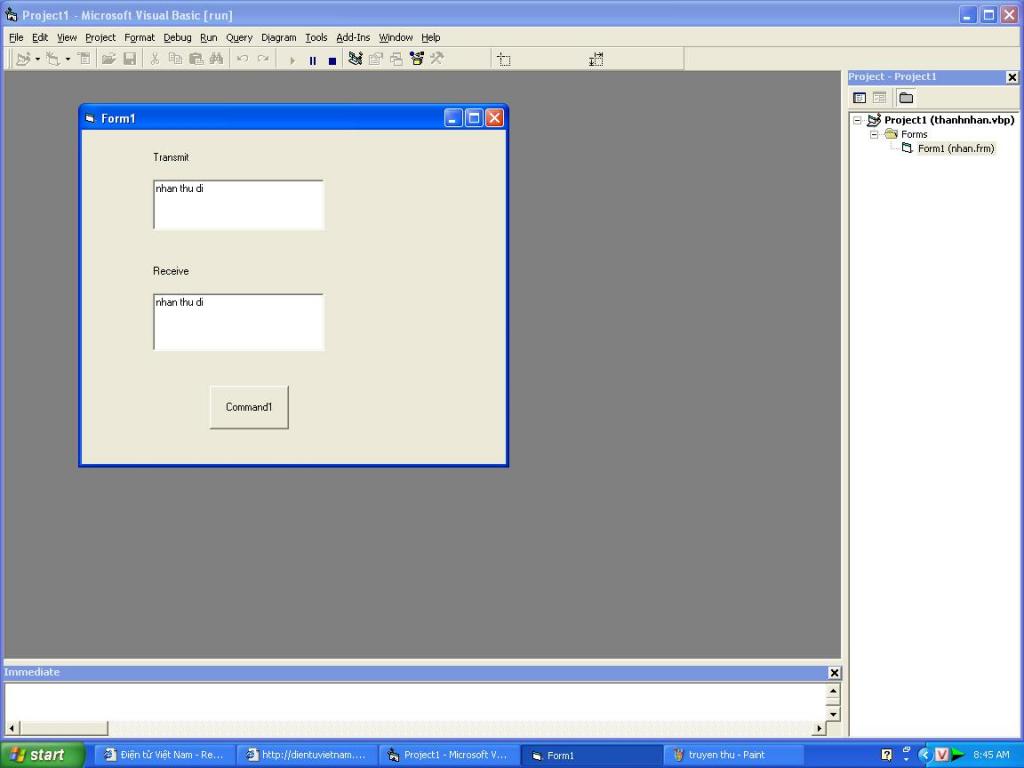Click the Redo toolbar icon
Screen dimensions: 1024x768
click(263, 59)
